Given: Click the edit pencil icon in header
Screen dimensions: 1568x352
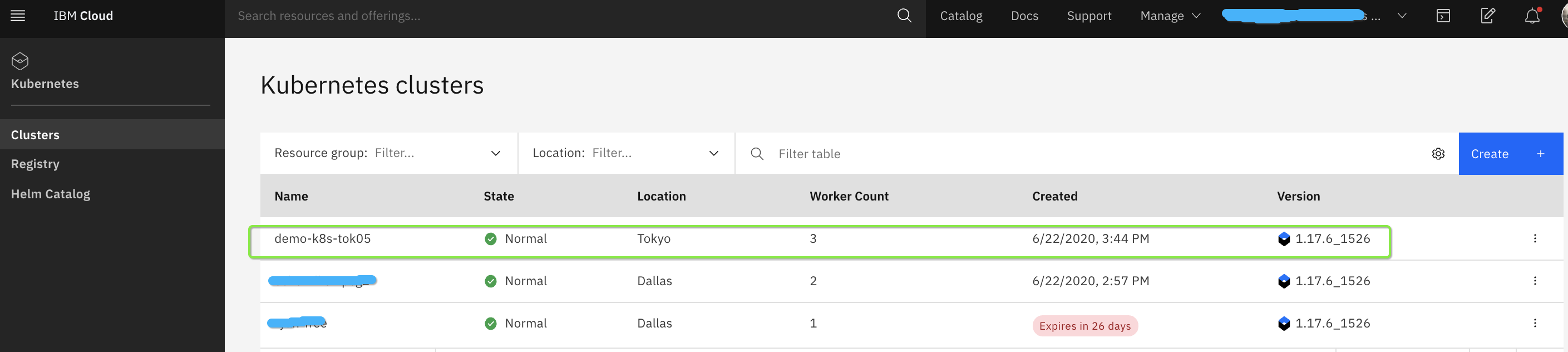Looking at the screenshot, I should (x=1487, y=16).
